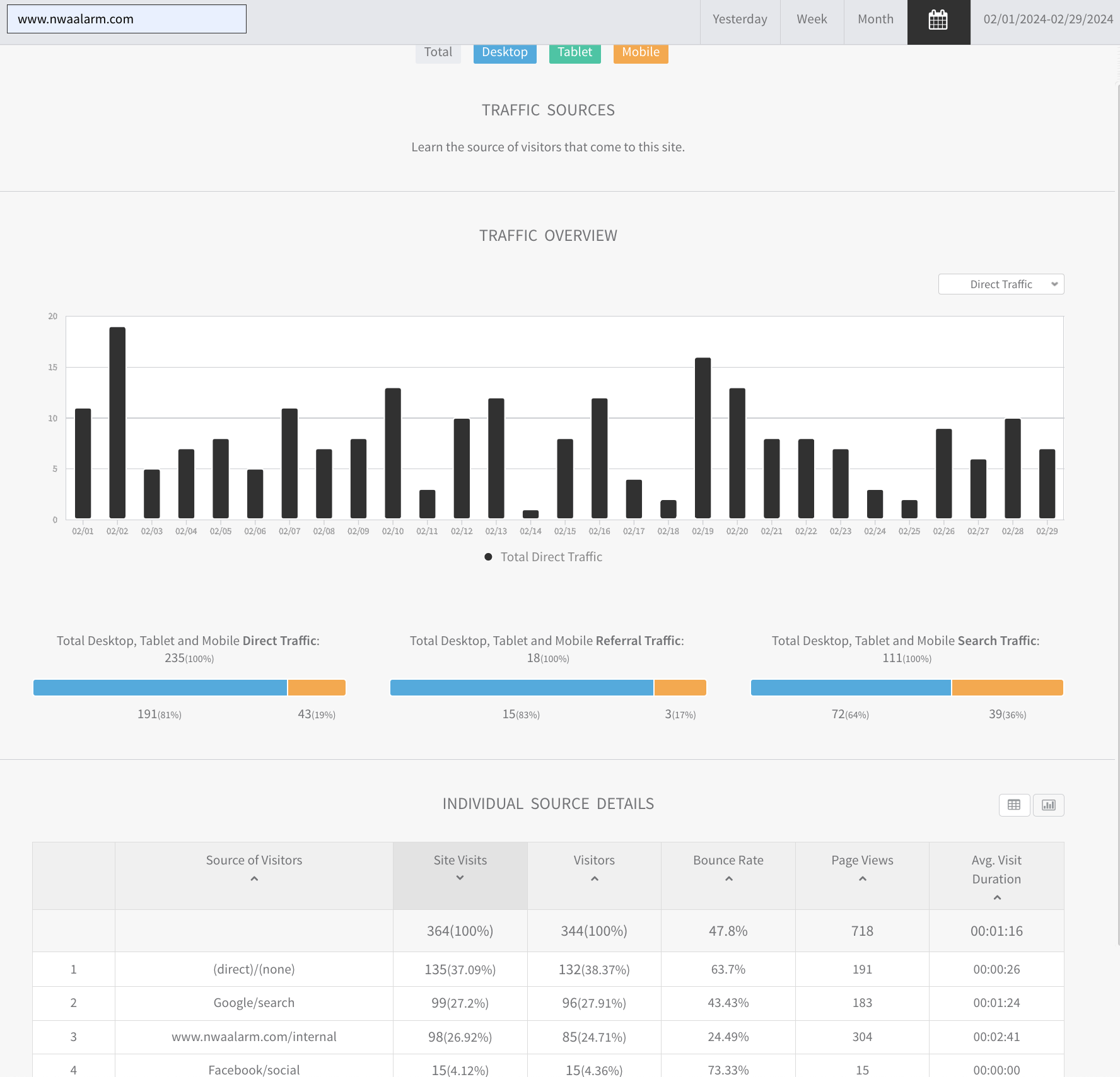
Task: Click the 02/14 chart bar
Action: tap(531, 515)
